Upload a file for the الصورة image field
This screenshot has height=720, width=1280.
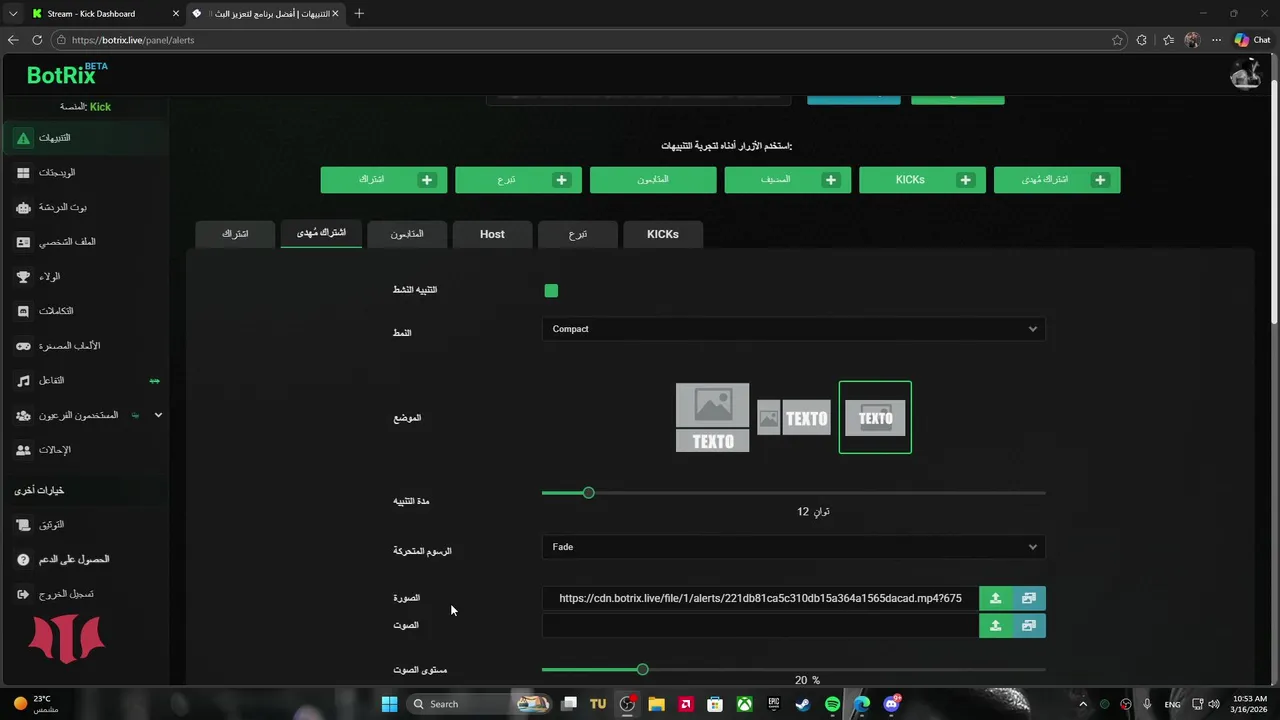click(x=995, y=598)
